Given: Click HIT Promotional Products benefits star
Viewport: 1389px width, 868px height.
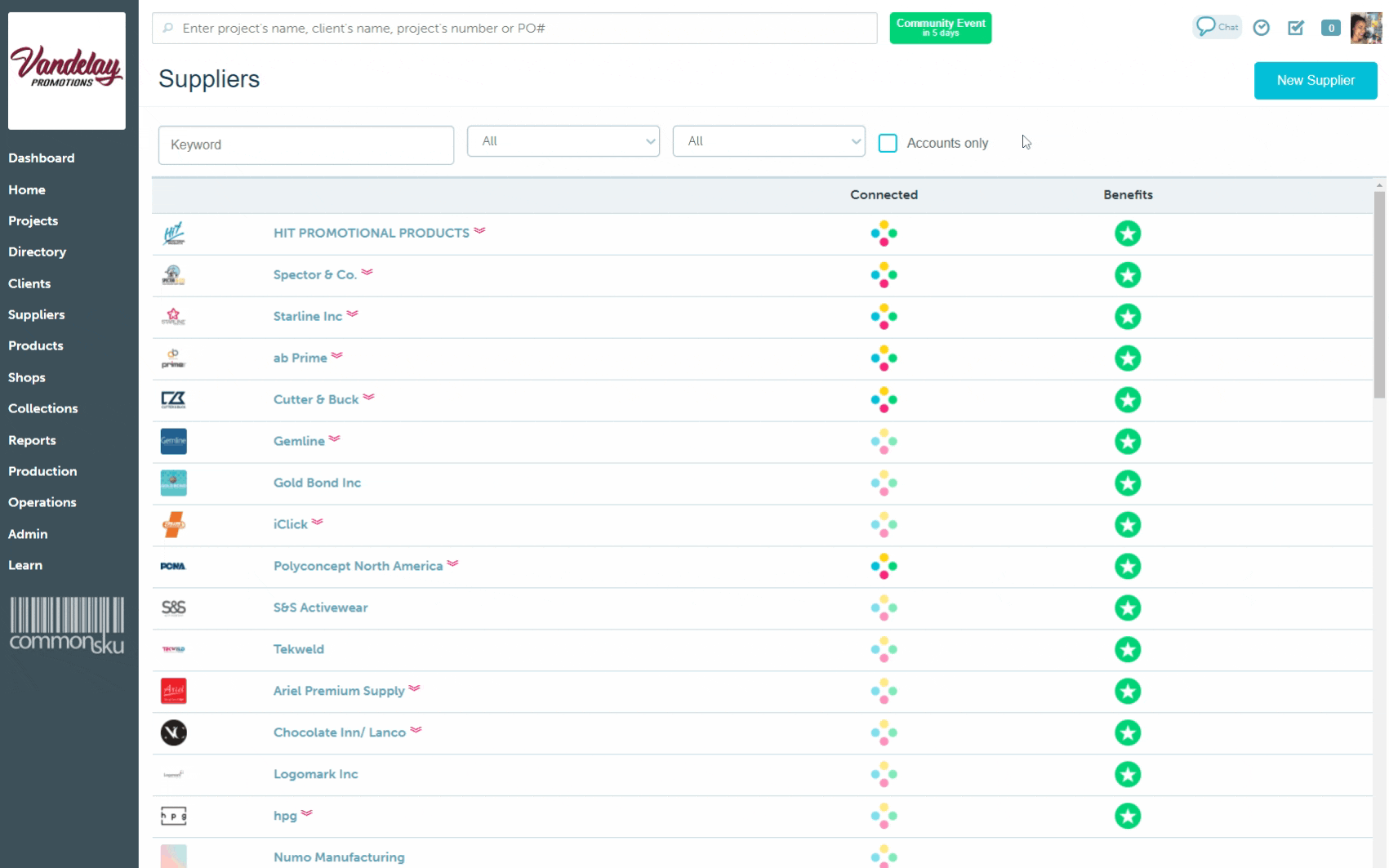Looking at the screenshot, I should coord(1127,234).
